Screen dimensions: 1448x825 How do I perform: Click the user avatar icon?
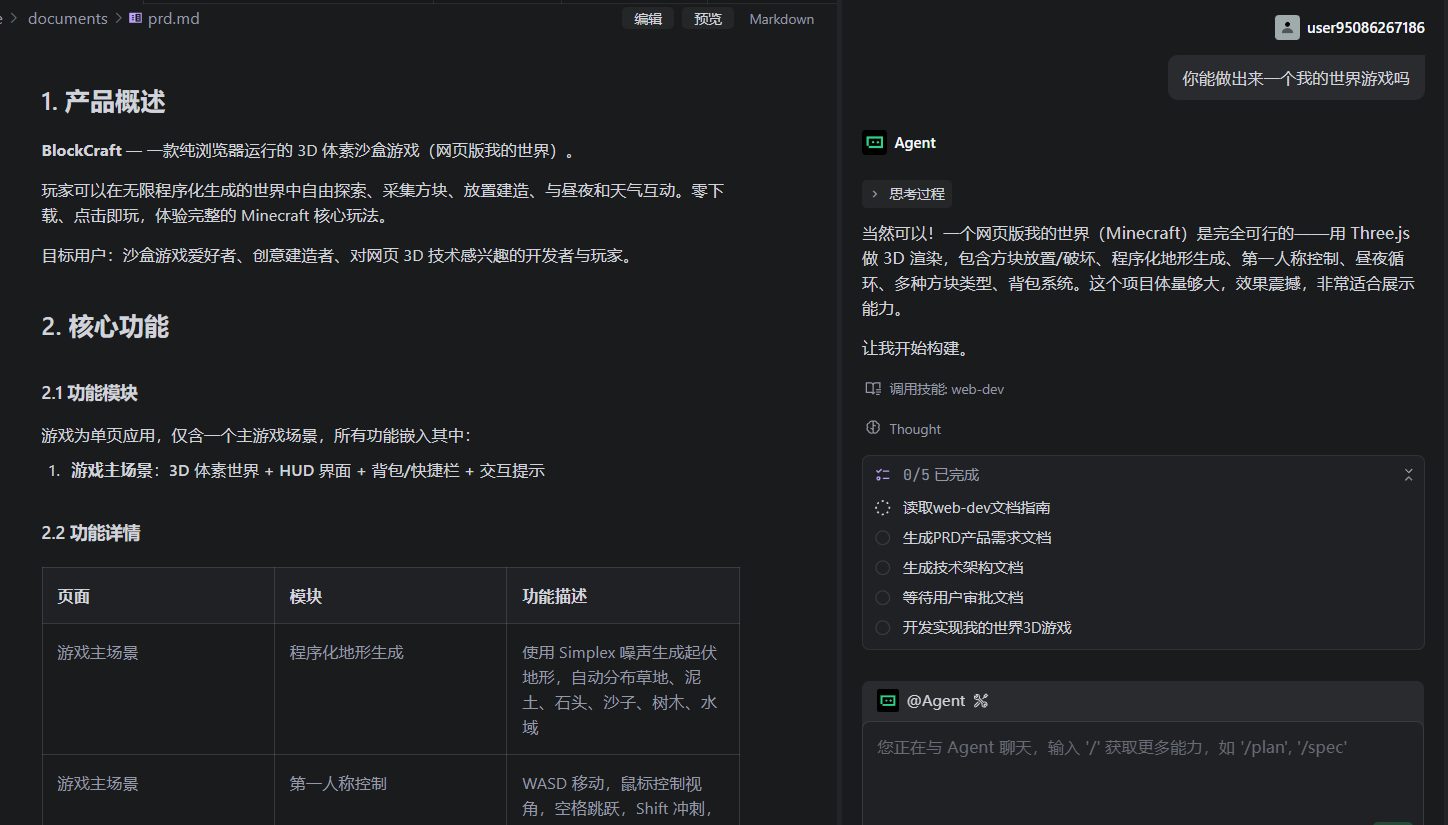tap(1287, 27)
